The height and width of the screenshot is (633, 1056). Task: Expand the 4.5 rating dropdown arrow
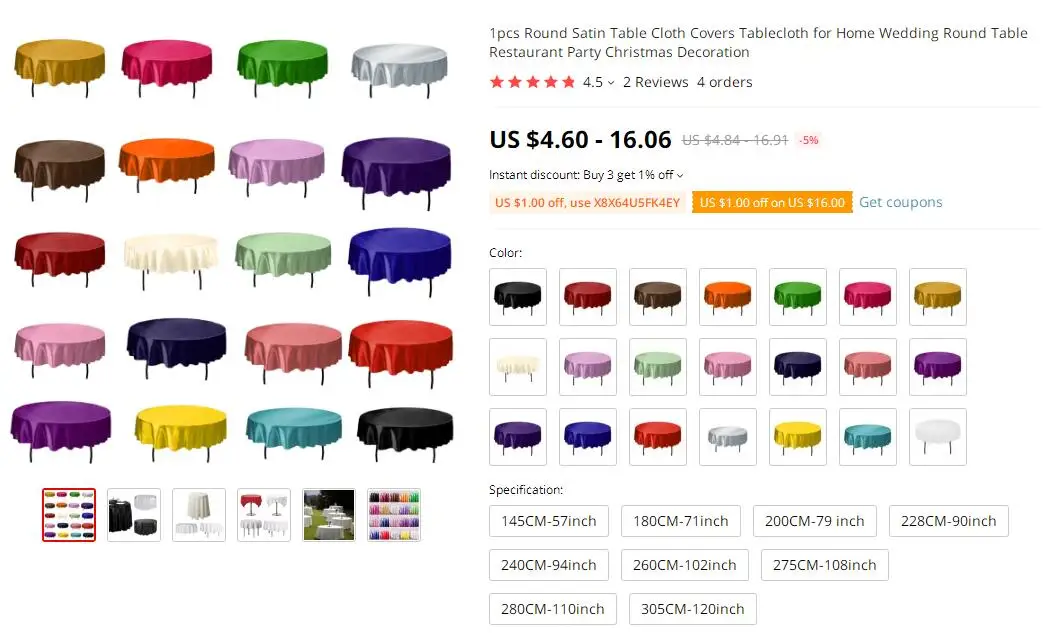(611, 83)
